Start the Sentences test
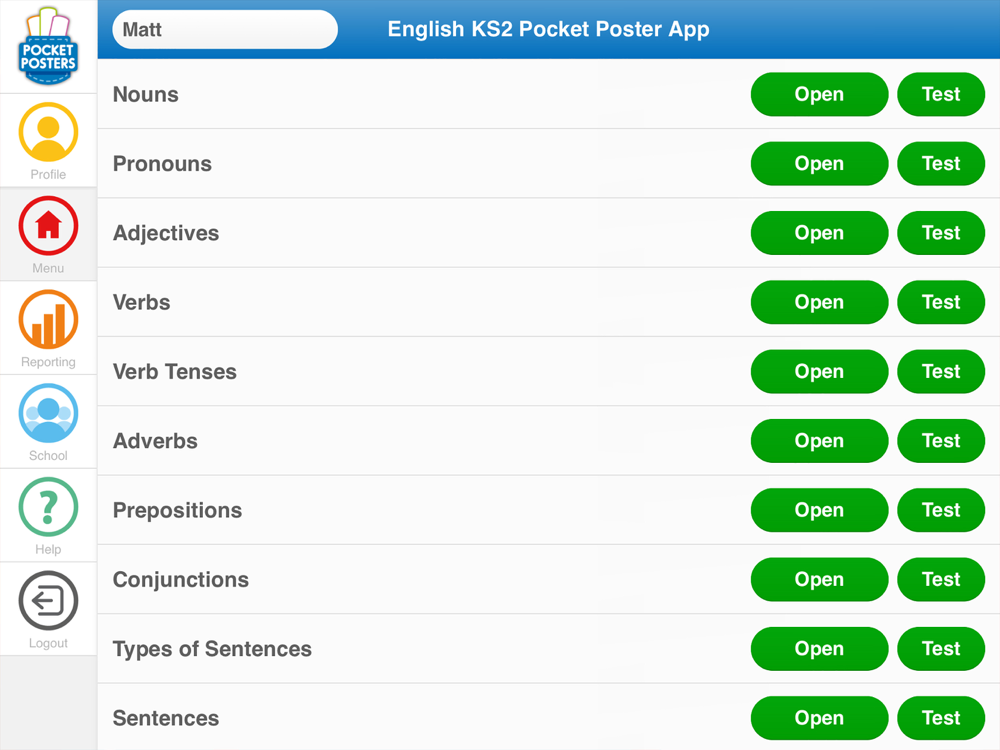This screenshot has width=1000, height=750. [941, 718]
